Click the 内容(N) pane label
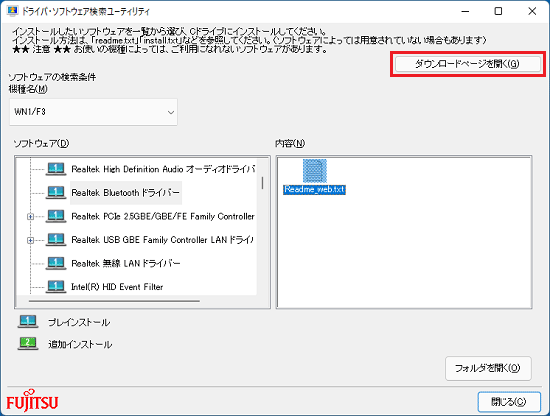Screen dimensions: 550x416 pos(290,143)
